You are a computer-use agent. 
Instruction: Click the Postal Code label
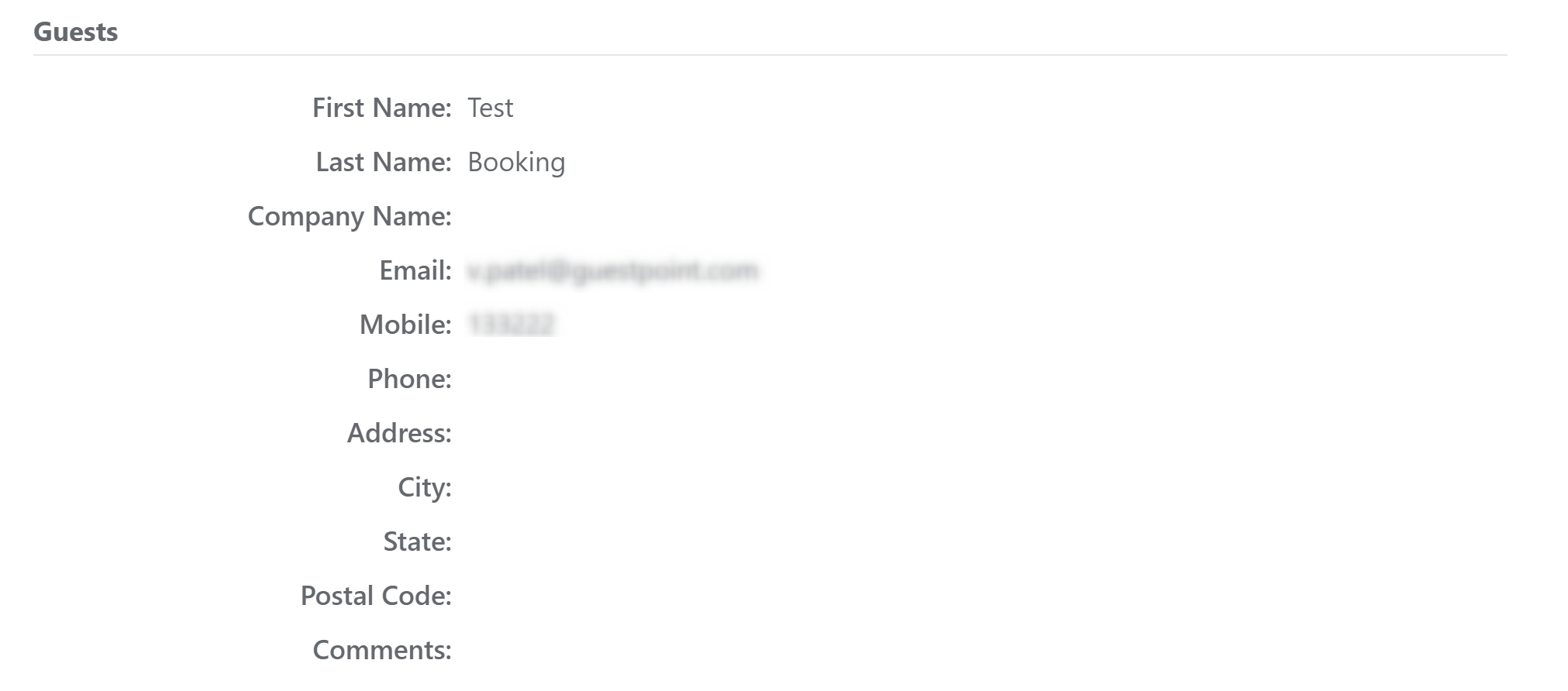375,596
